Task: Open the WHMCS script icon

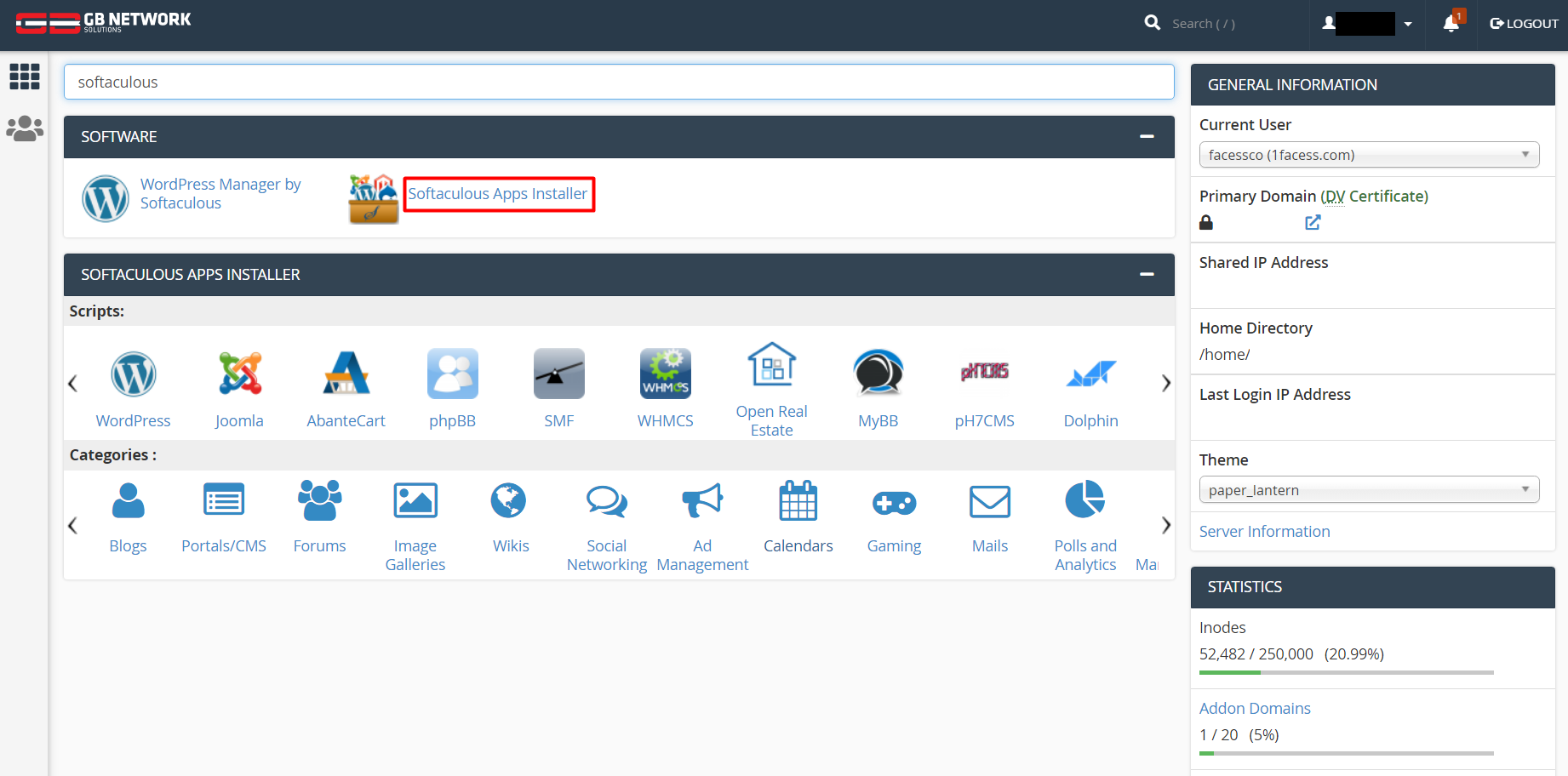Action: point(665,374)
